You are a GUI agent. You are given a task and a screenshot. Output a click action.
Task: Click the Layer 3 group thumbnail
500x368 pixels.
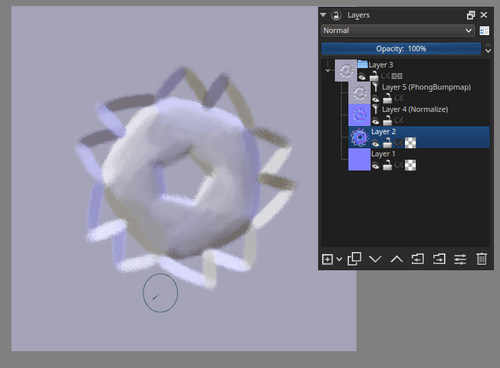(x=346, y=71)
